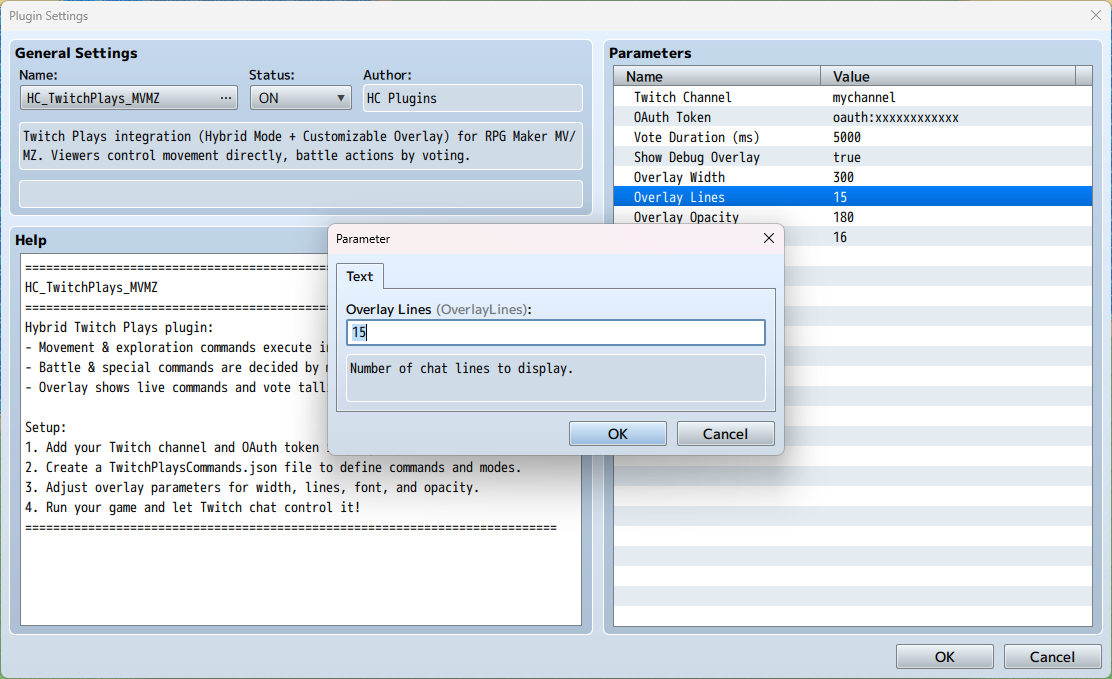The image size is (1112, 679).
Task: Select the Vote Duration (ms) parameter row
Action: click(x=852, y=137)
